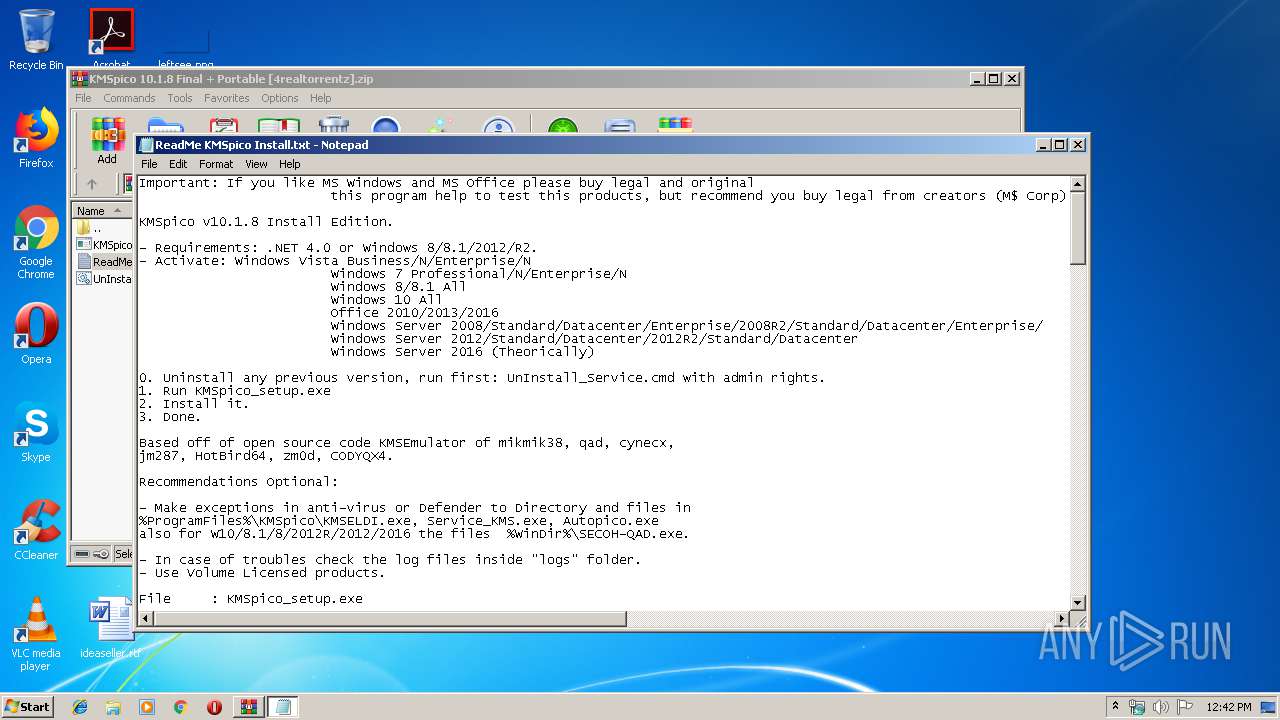The height and width of the screenshot is (720, 1280).
Task: Click the Find icon in WinRAR toolbar
Action: coord(386,126)
